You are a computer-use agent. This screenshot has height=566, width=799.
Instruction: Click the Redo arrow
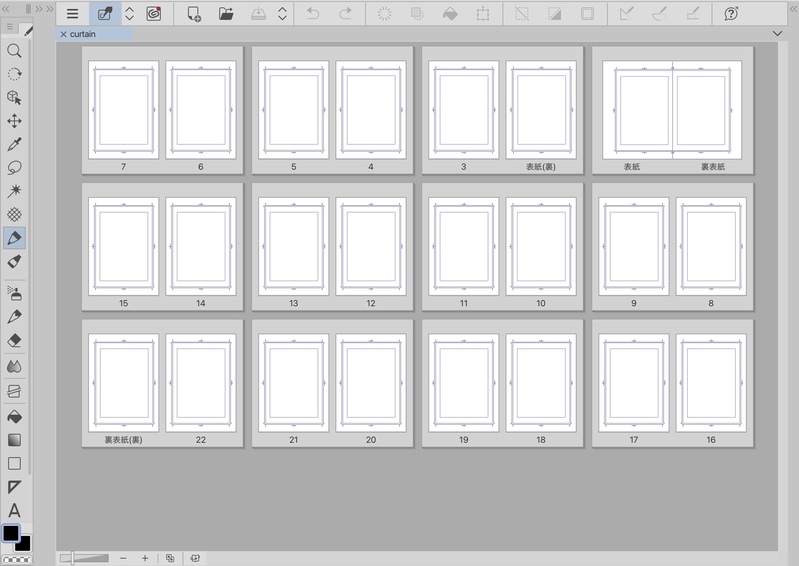pyautogui.click(x=345, y=14)
